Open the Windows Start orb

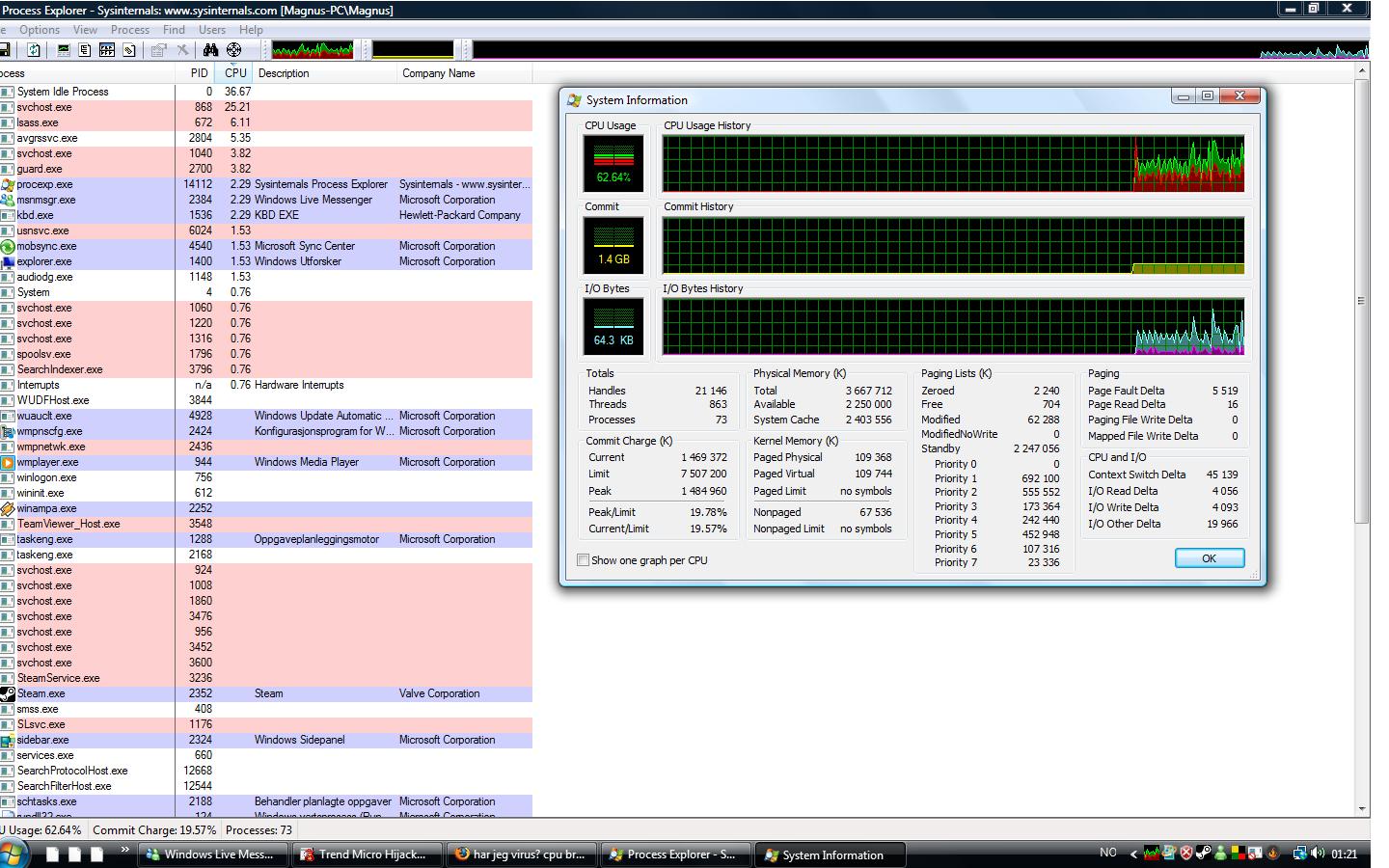(x=13, y=854)
